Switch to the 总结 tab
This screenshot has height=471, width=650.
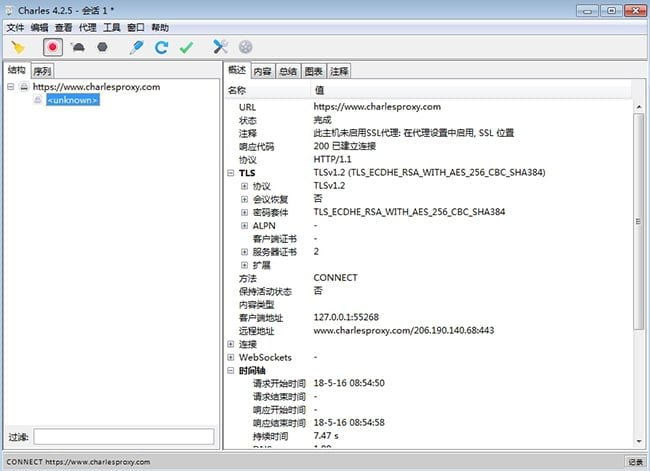point(288,71)
